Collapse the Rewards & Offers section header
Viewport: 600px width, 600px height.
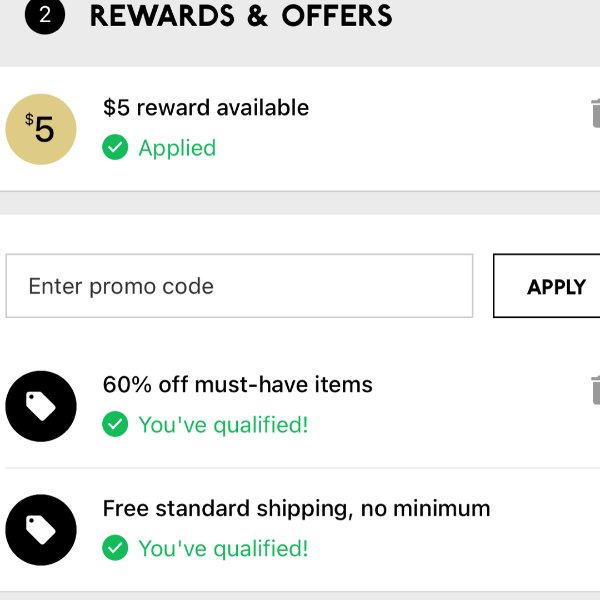pos(300,23)
